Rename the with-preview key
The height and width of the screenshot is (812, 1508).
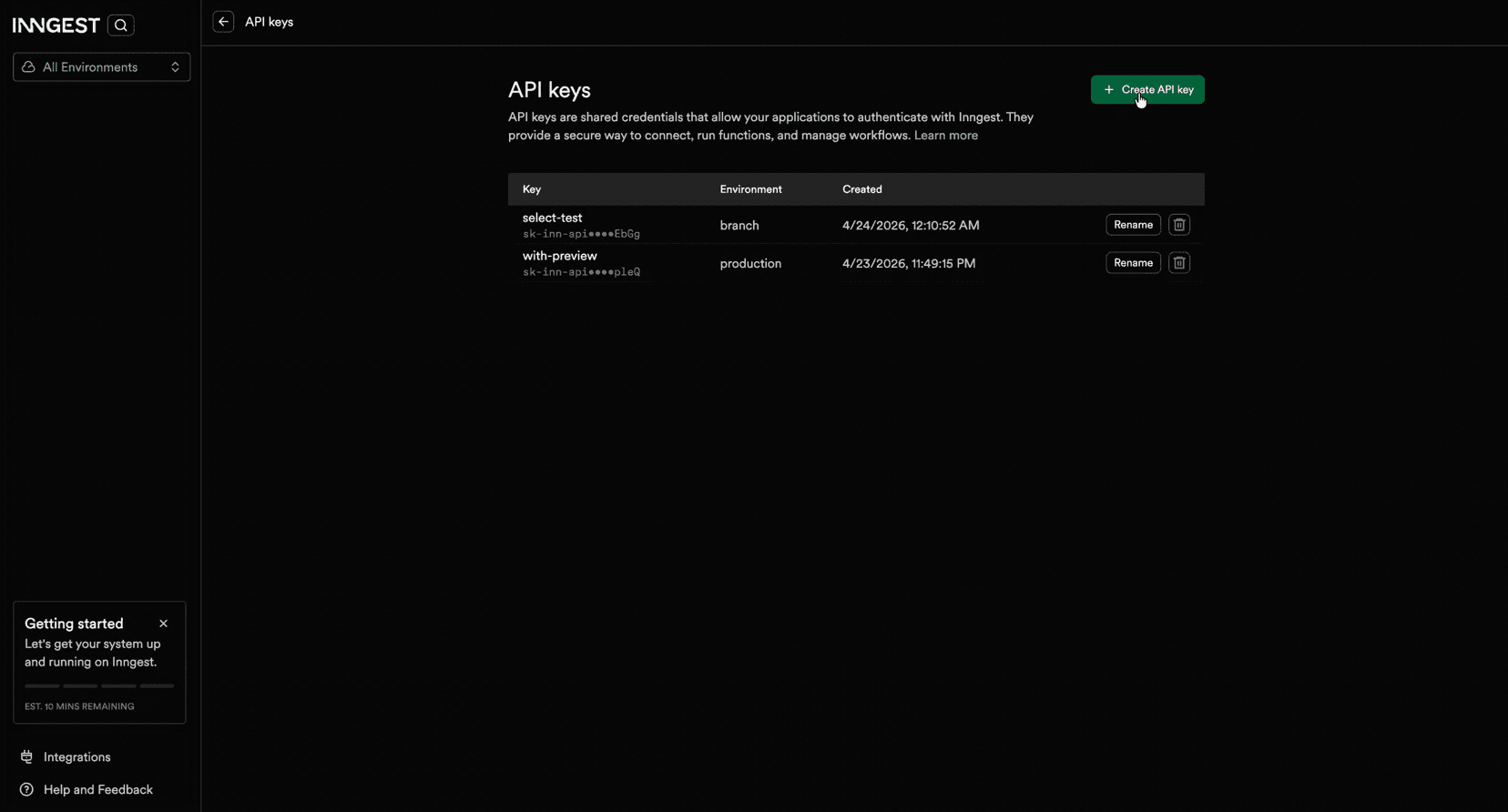click(x=1133, y=263)
